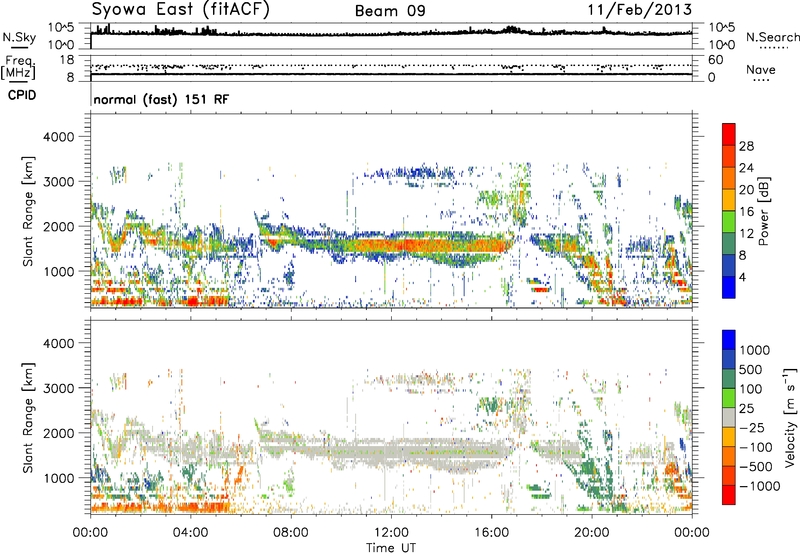Click the '4000' tick on power panel
Viewport: 800px width, 554px height.
pos(59,137)
